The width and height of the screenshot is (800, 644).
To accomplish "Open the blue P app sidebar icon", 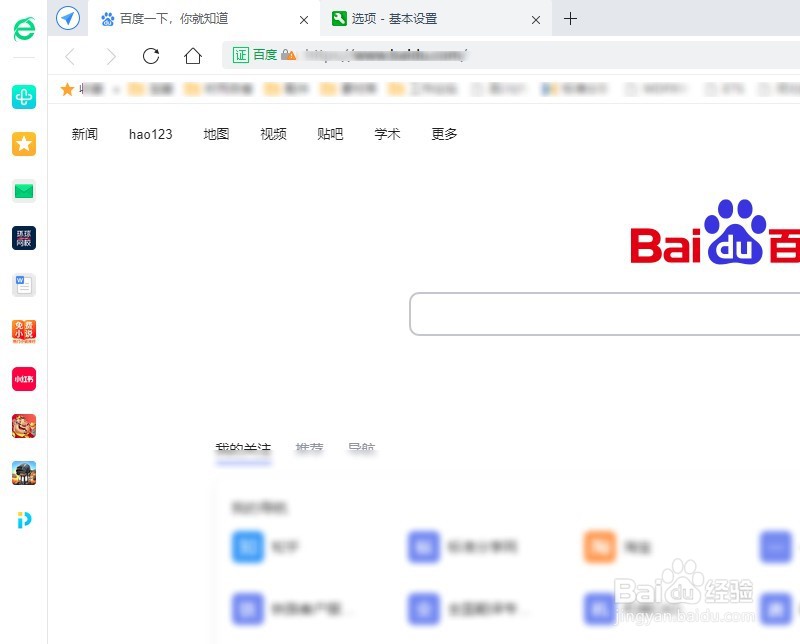I will pos(24,520).
